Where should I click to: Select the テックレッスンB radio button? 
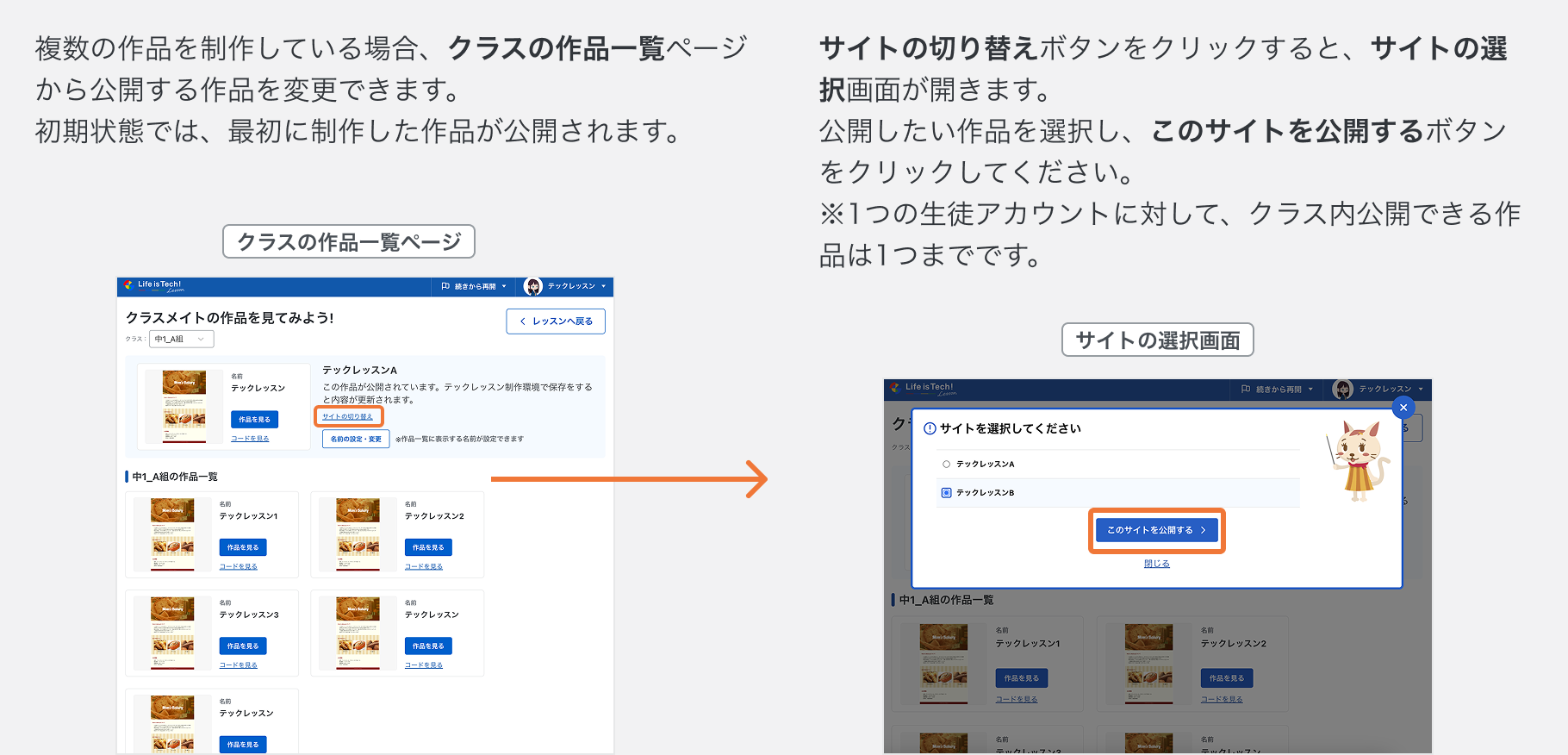(x=946, y=493)
